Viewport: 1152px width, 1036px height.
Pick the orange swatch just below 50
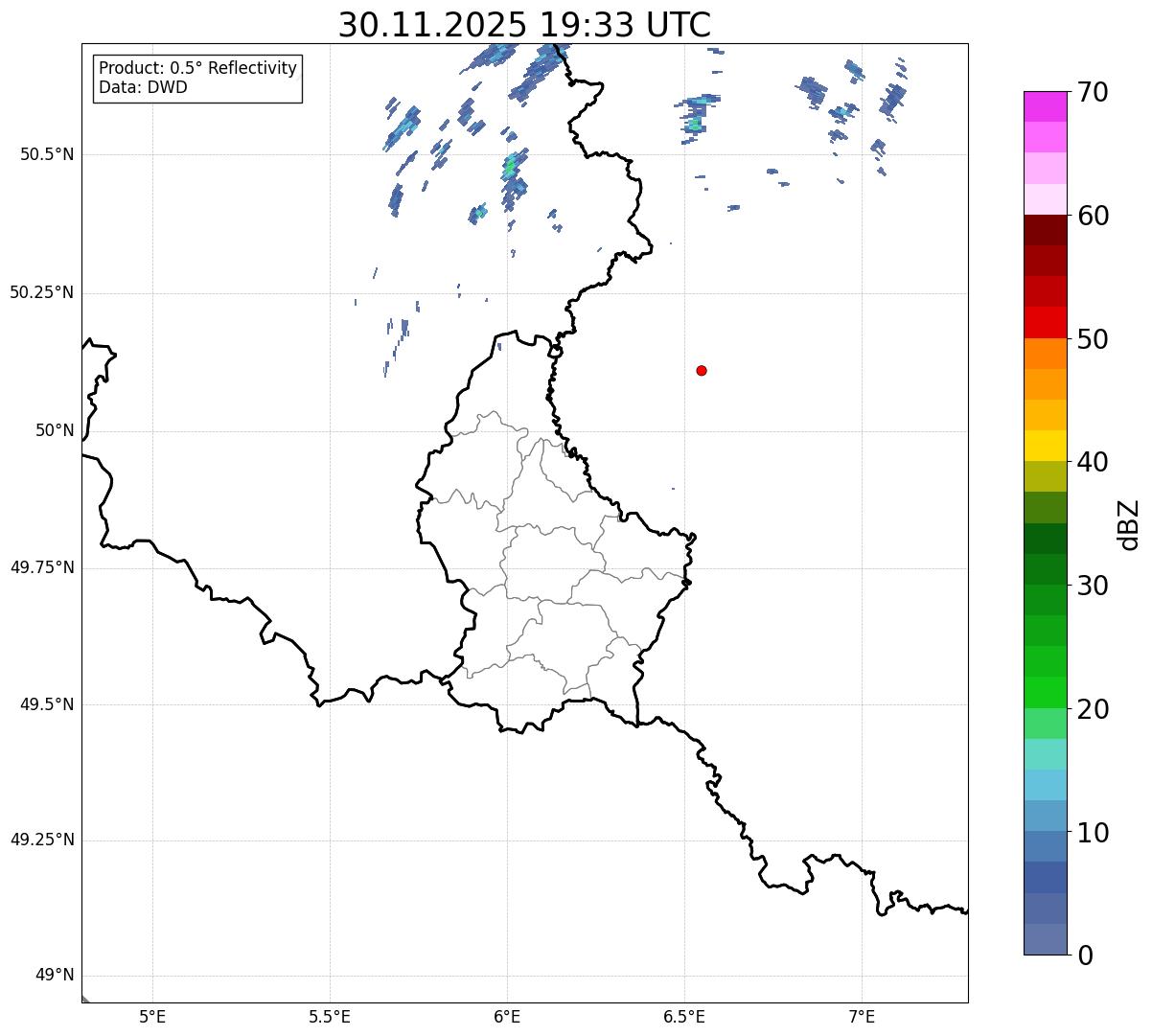(x=1045, y=354)
